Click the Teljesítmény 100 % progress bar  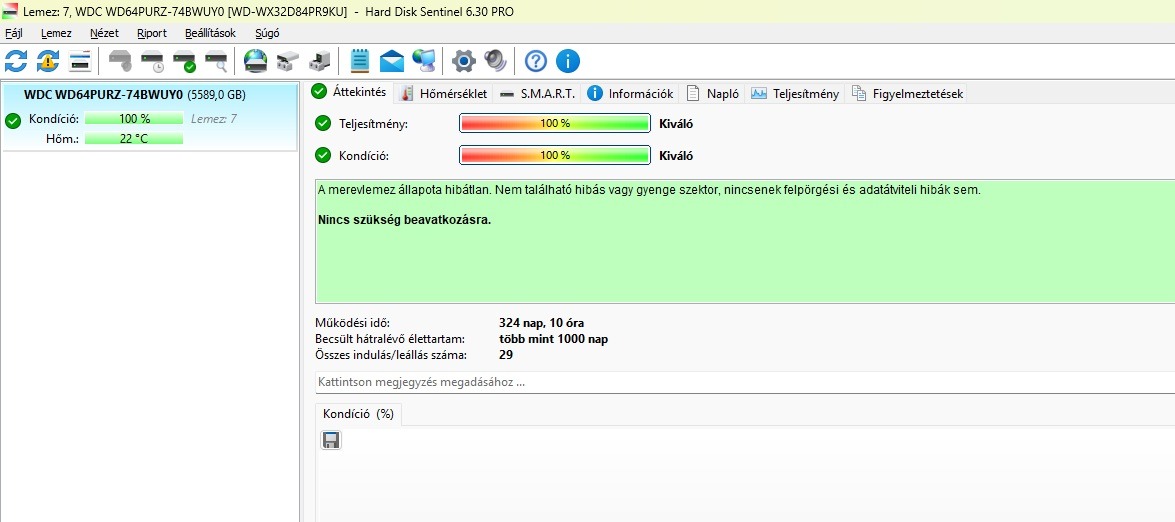554,124
